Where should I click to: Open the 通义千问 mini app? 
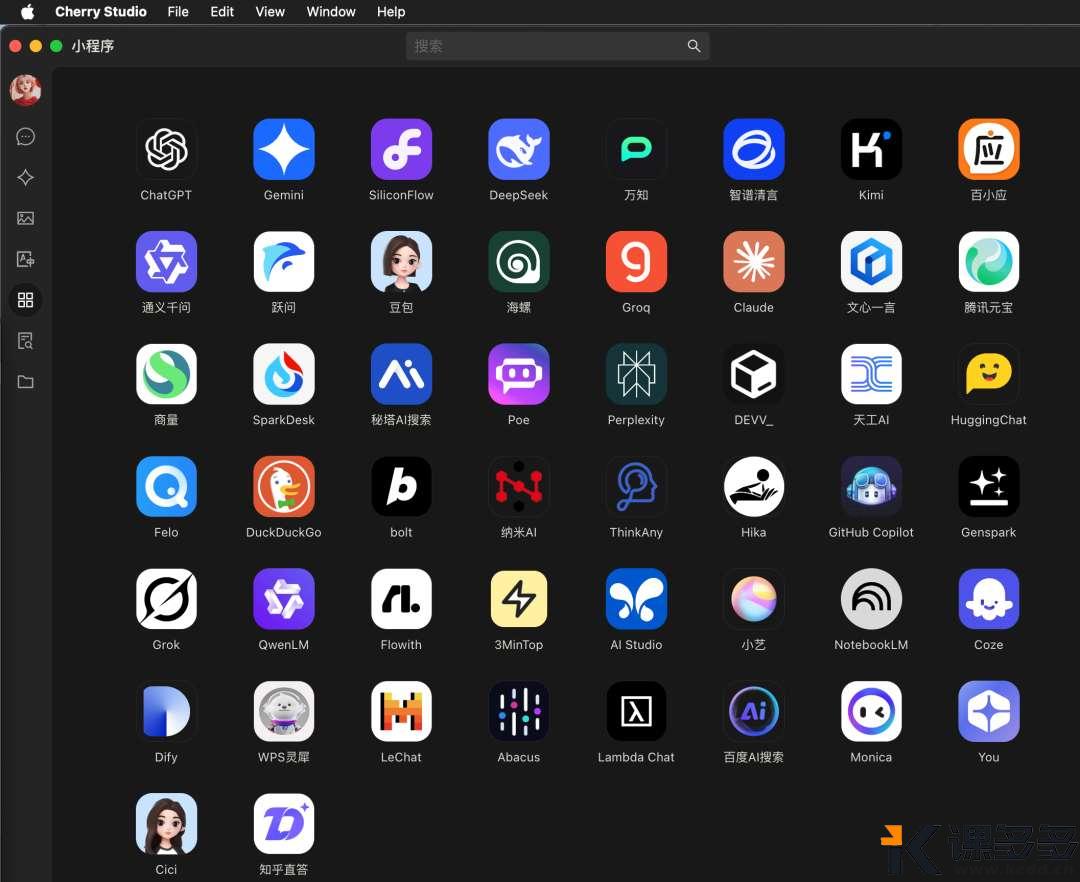tap(166, 262)
